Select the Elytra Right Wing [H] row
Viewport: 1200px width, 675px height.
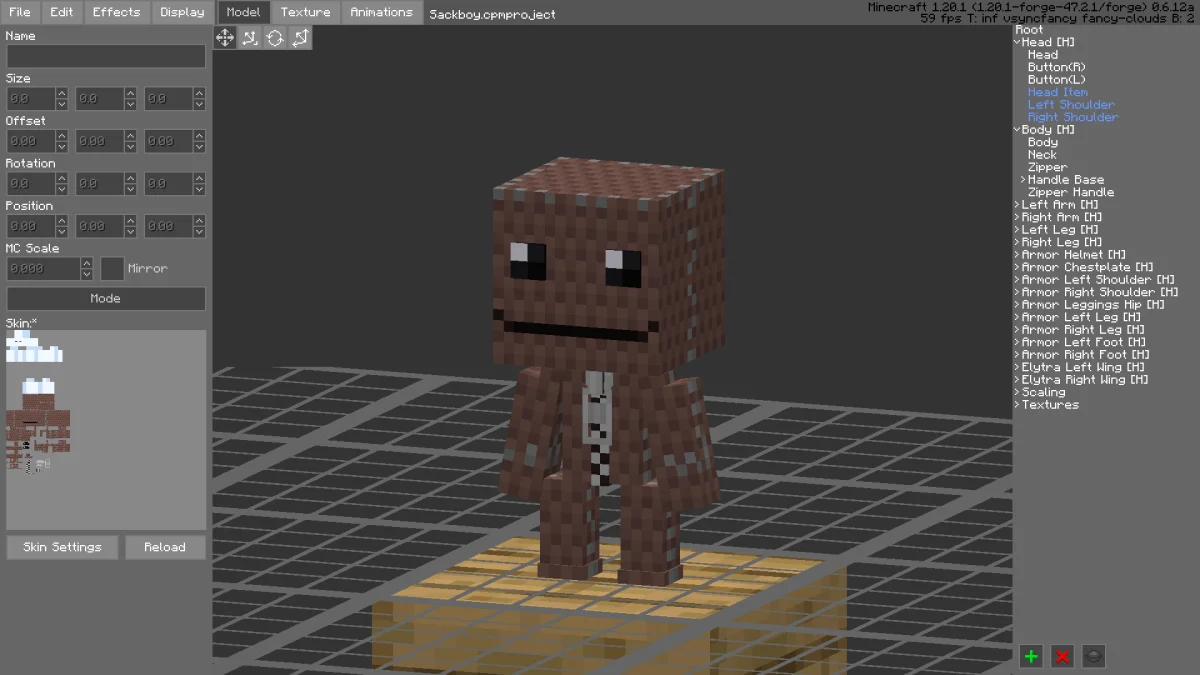(1085, 380)
